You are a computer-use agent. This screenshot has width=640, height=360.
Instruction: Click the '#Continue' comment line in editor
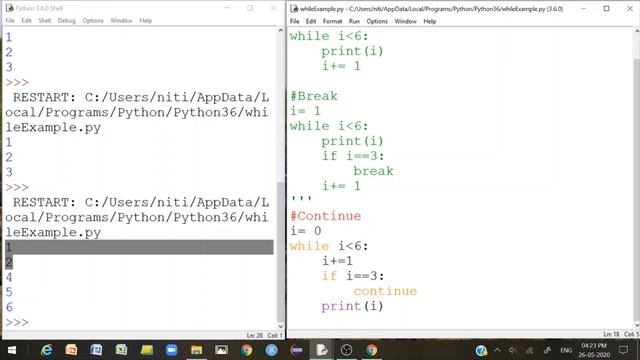(326, 216)
